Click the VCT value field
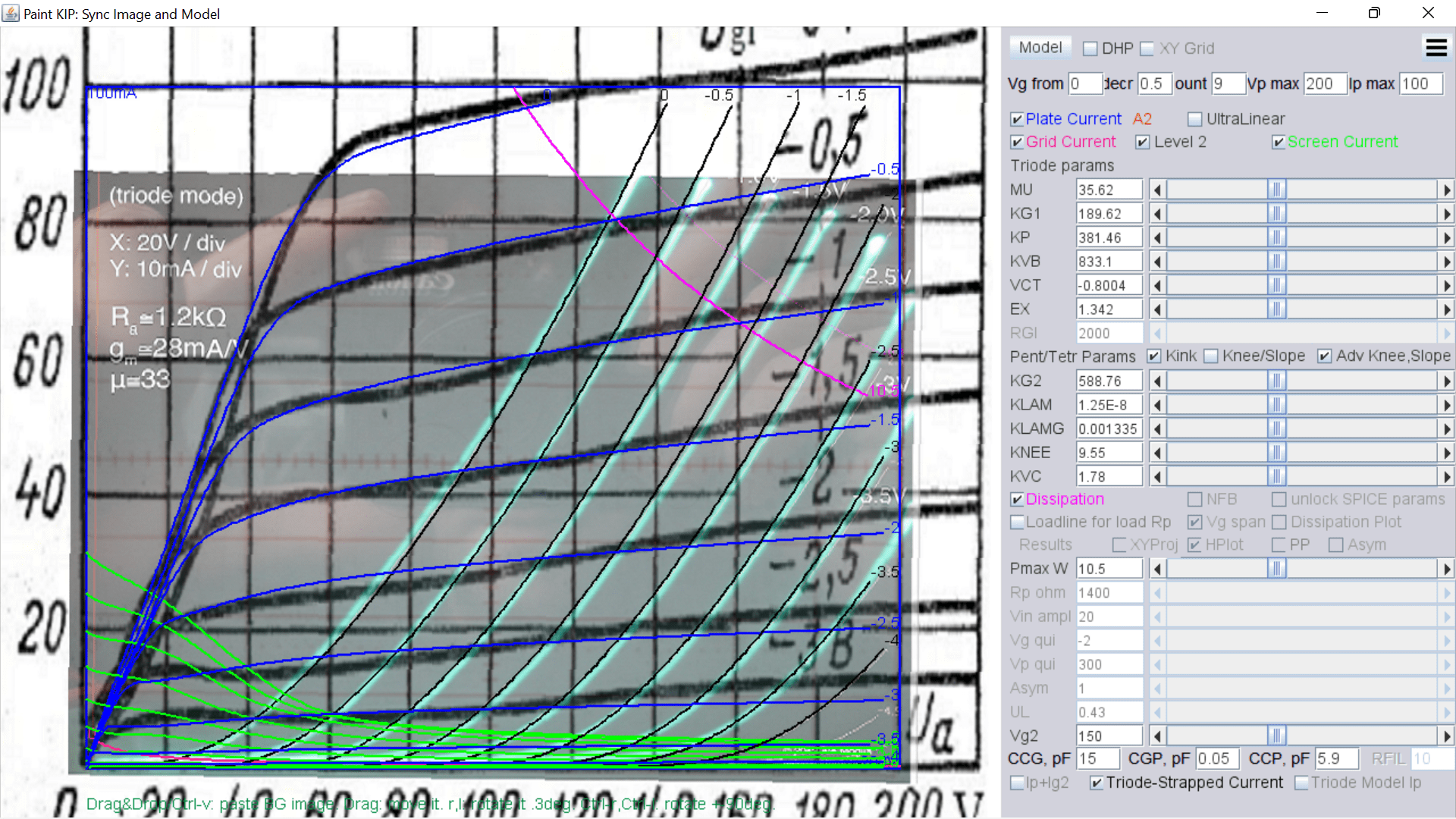 pyautogui.click(x=1109, y=285)
